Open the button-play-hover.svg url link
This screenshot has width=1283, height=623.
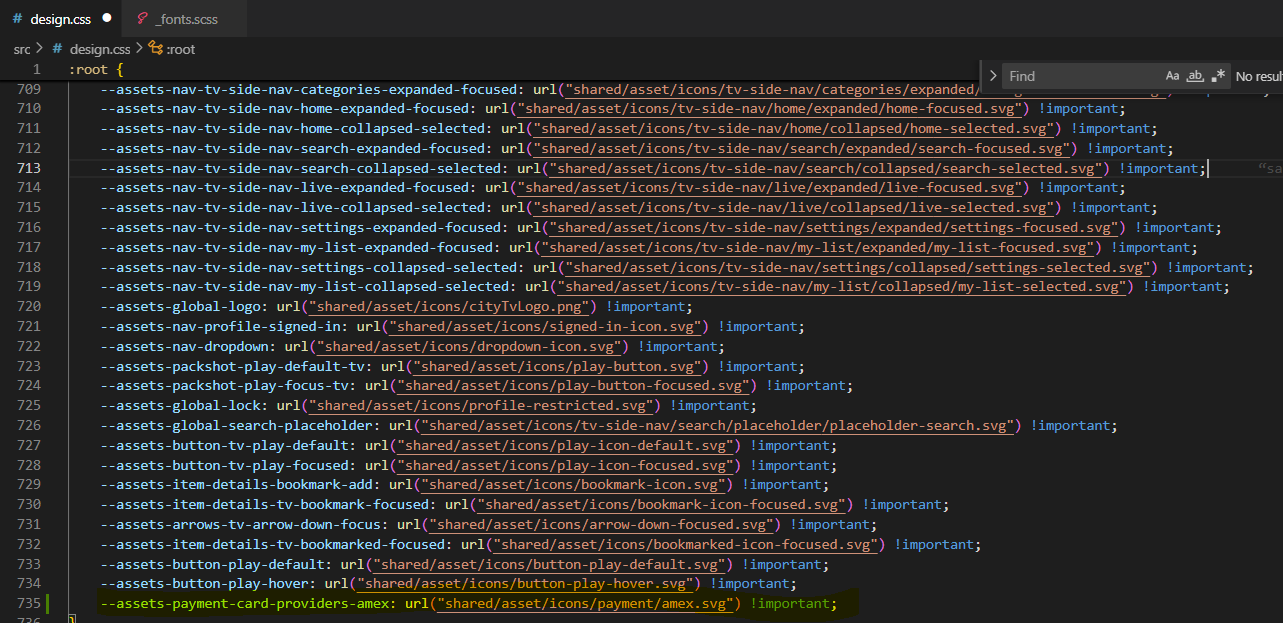coord(525,584)
